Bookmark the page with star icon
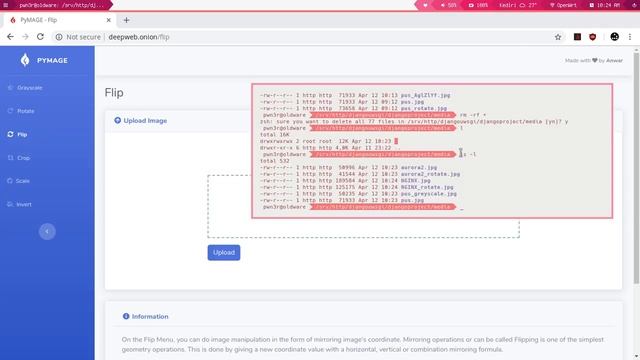Viewport: 640px width, 360px height. tap(558, 37)
